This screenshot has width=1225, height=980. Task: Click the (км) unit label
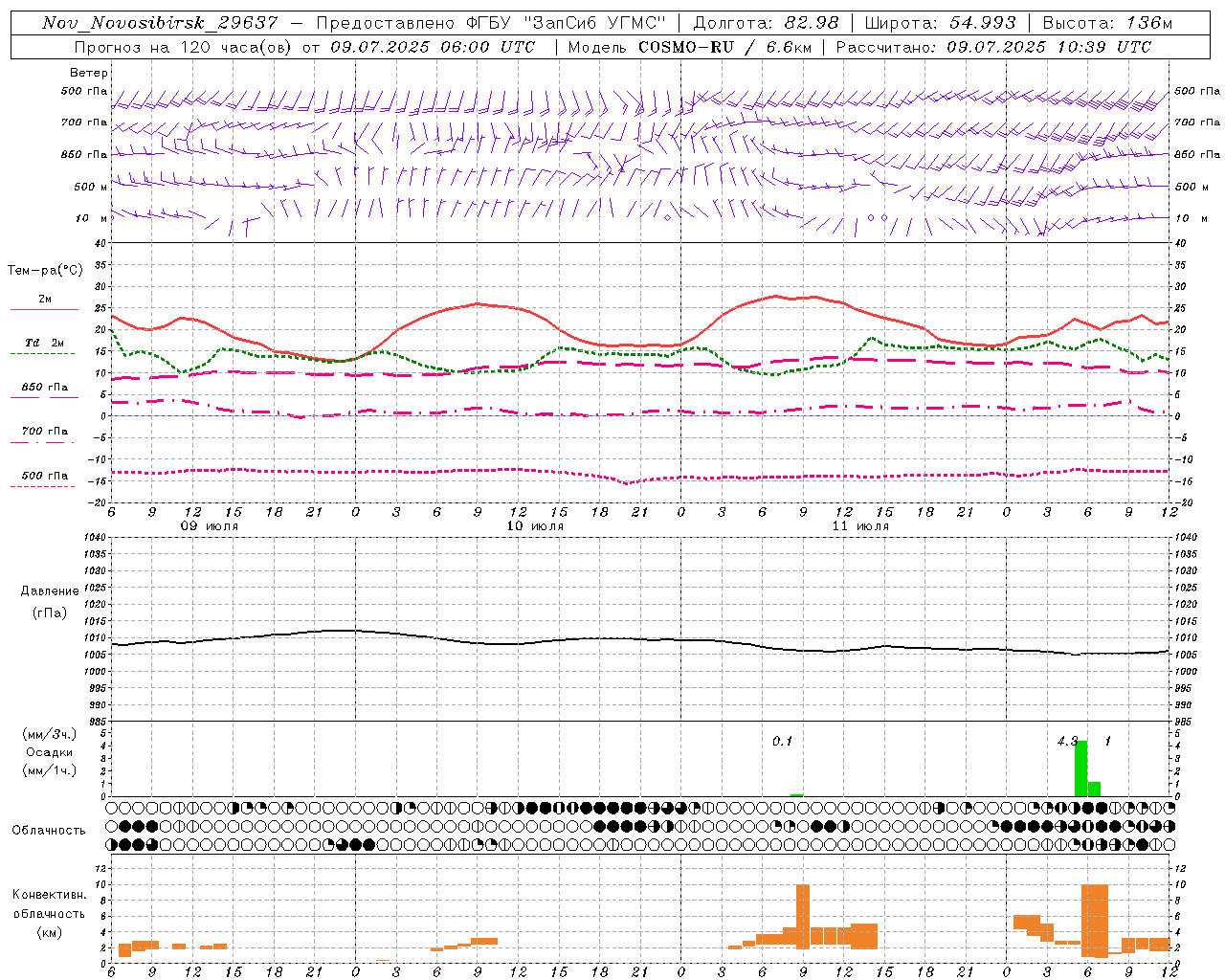50,932
